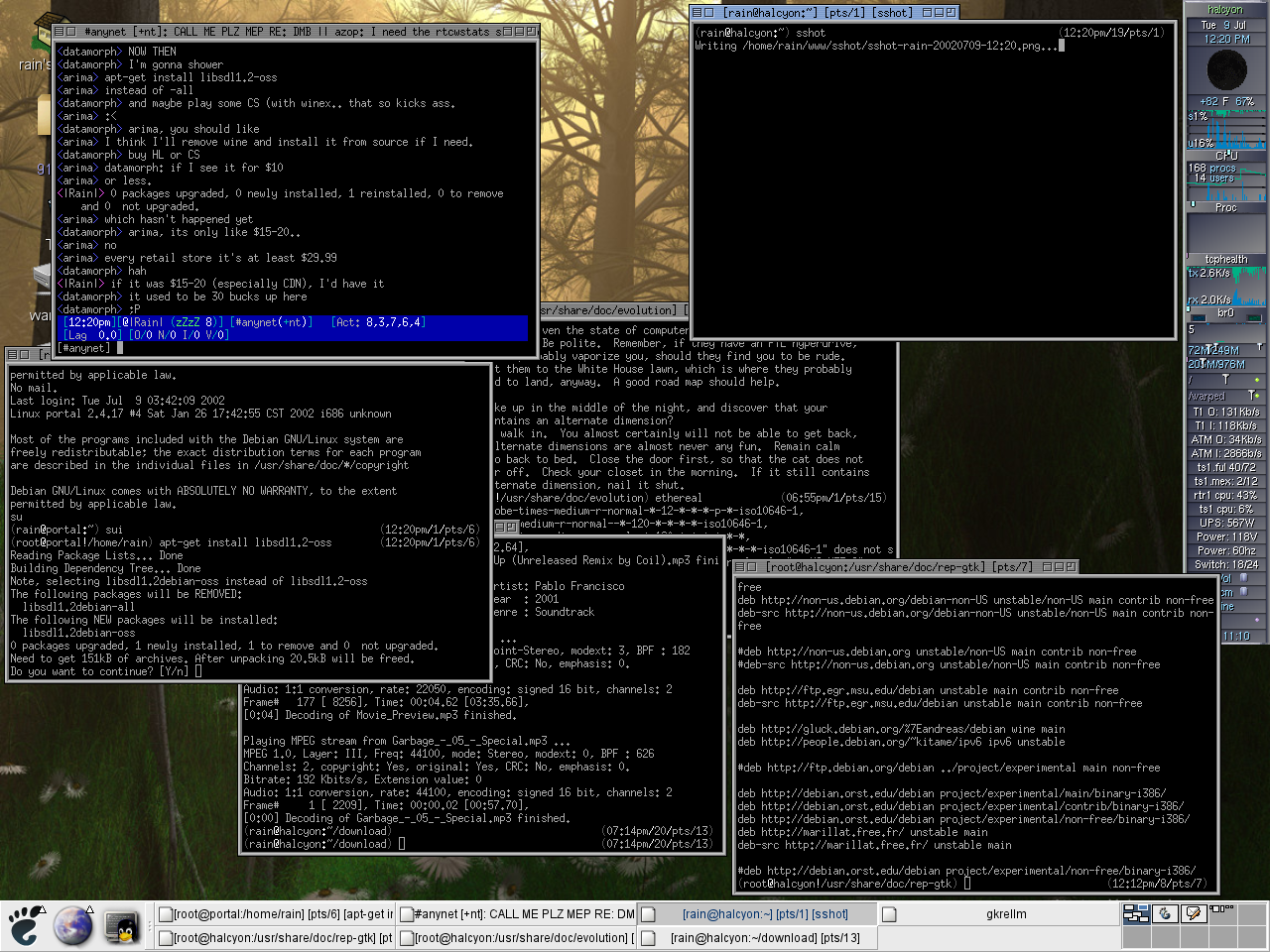Click the CPU usage chart in gkrellm
The image size is (1270, 952).
[1226, 128]
